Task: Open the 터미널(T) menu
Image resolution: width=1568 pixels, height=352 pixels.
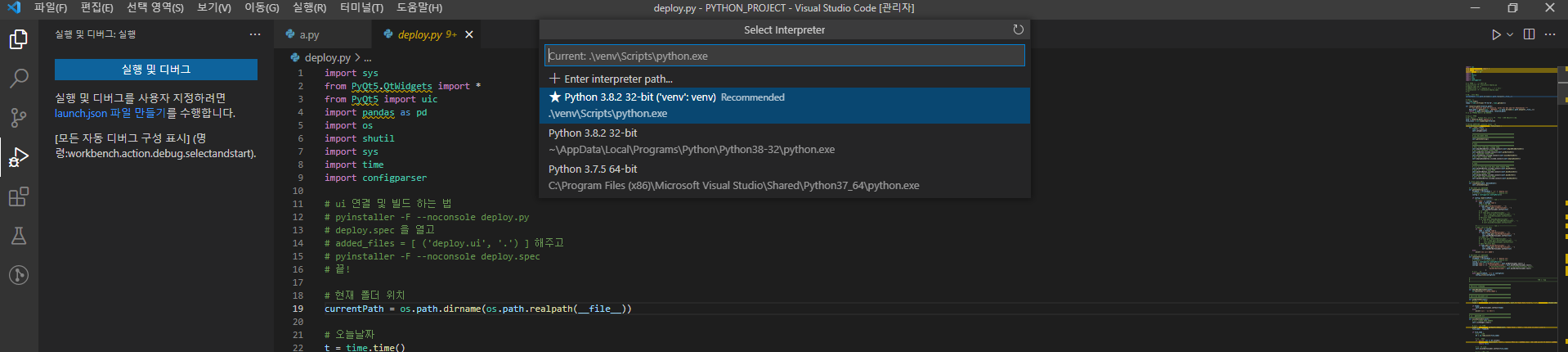Action: coord(361,7)
